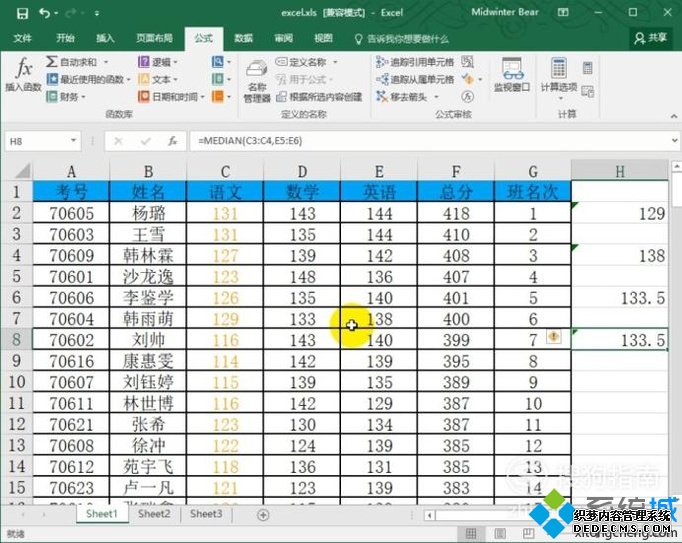Viewport: 682px width, 543px height.
Task: Select row 5 header
Action: pyautogui.click(x=17, y=276)
